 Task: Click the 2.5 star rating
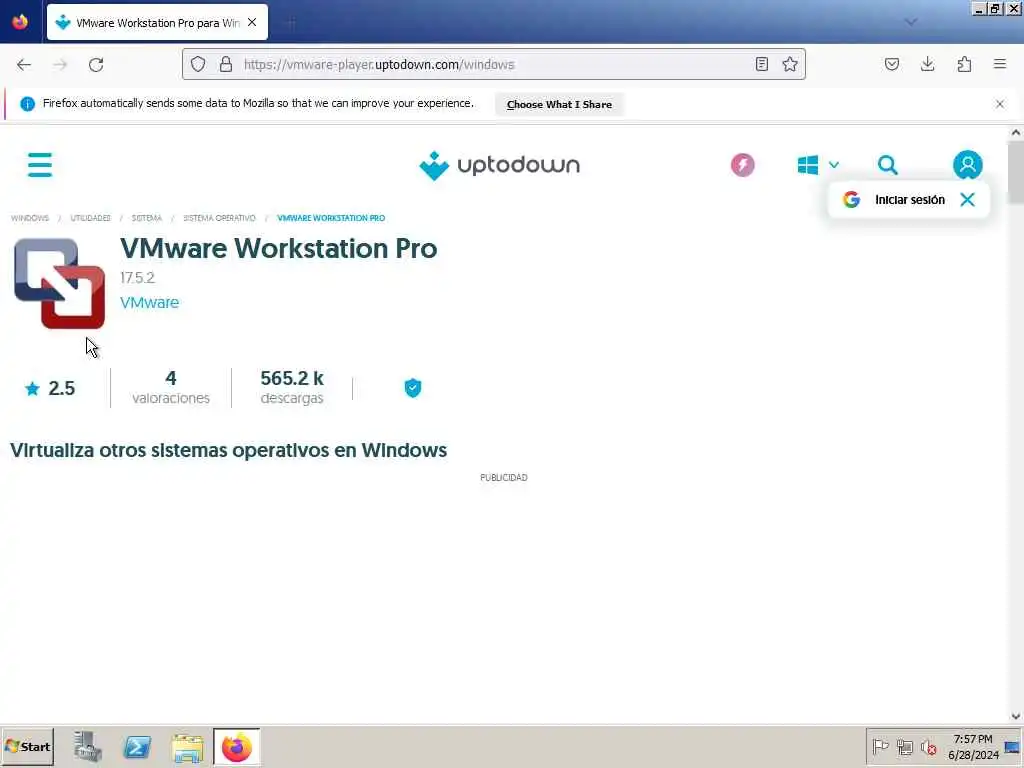click(x=50, y=389)
